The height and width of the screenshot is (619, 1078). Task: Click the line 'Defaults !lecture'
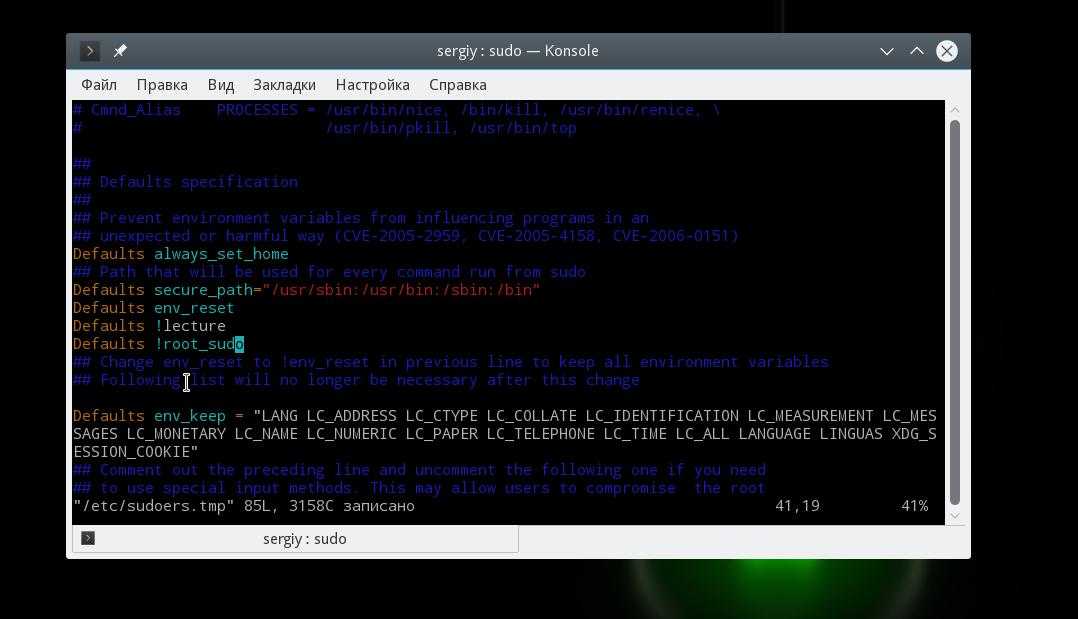coord(149,325)
